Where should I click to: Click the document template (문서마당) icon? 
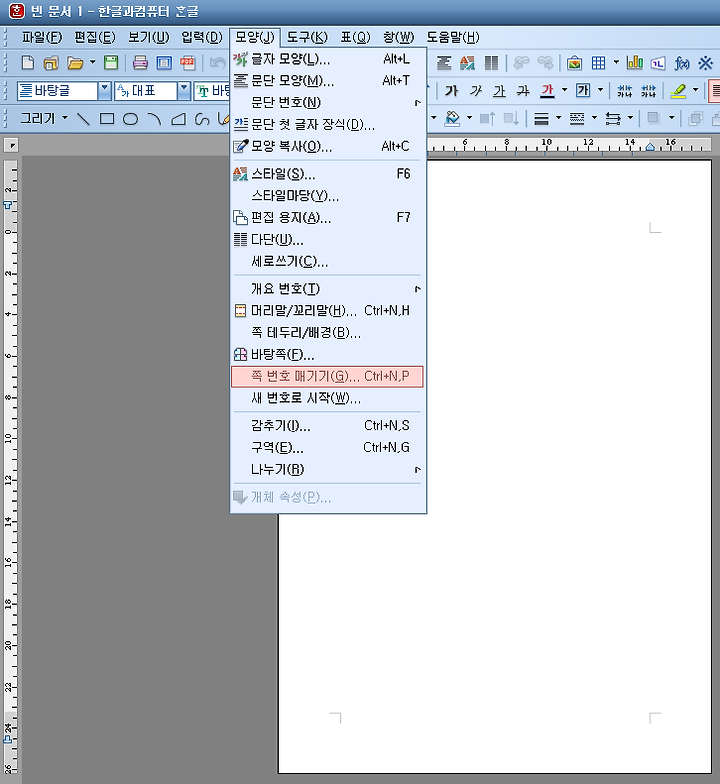pos(51,63)
